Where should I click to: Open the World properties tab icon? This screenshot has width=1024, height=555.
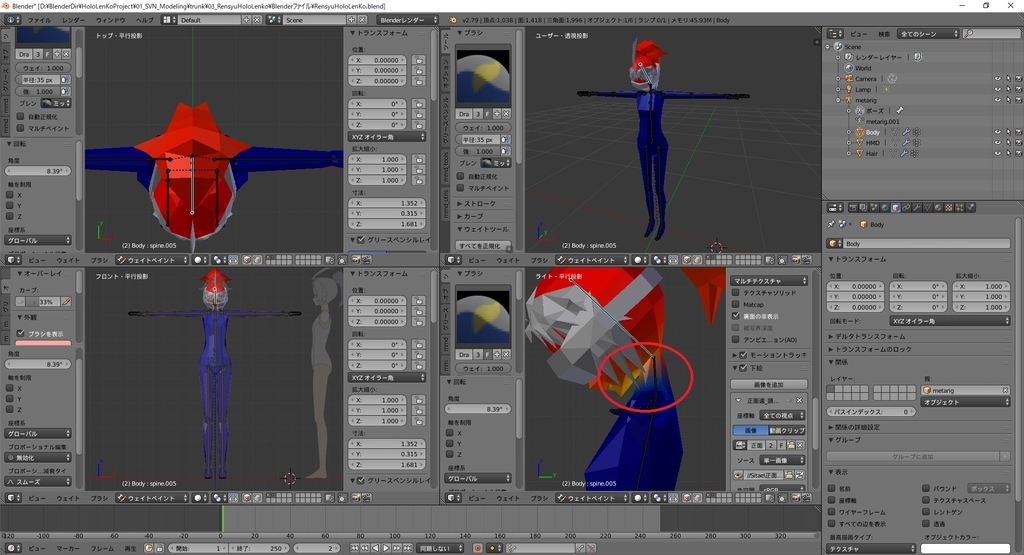pyautogui.click(x=885, y=208)
